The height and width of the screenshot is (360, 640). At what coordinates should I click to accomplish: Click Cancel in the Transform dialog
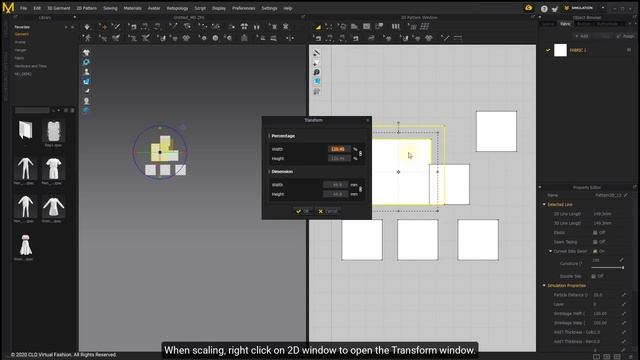click(x=328, y=211)
